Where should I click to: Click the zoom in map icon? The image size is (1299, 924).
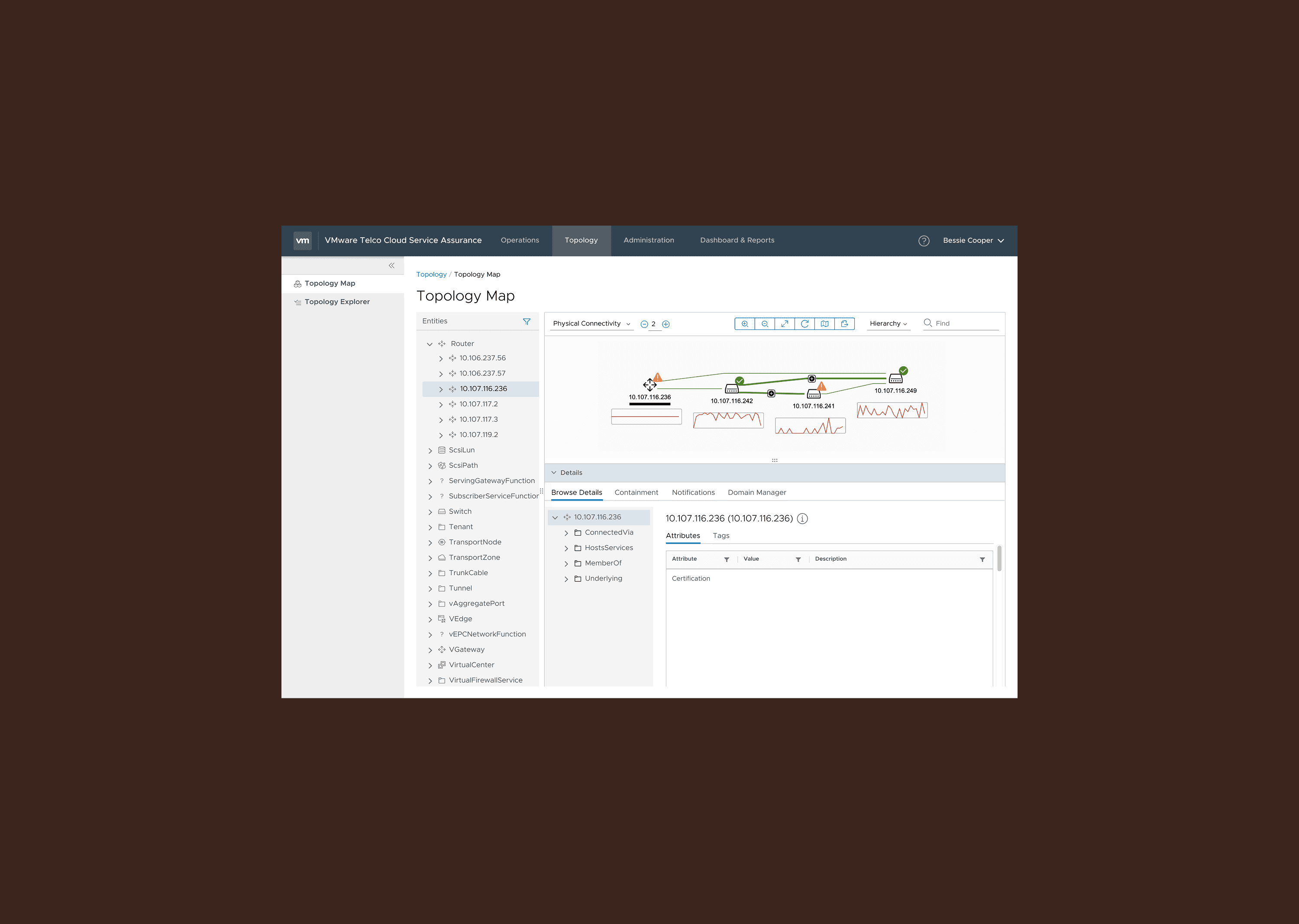coord(744,324)
